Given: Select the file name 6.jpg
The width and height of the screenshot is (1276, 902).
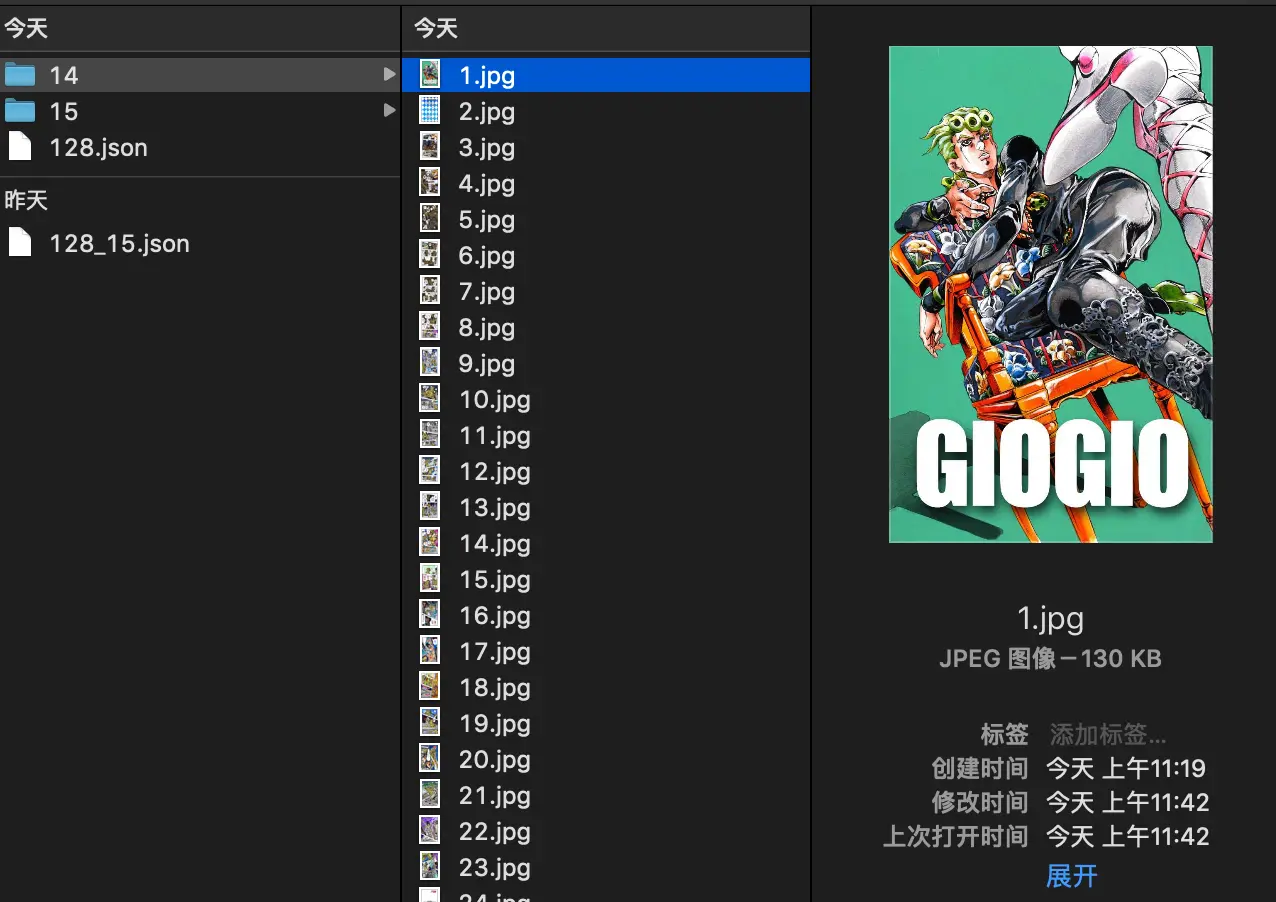Looking at the screenshot, I should tap(487, 255).
